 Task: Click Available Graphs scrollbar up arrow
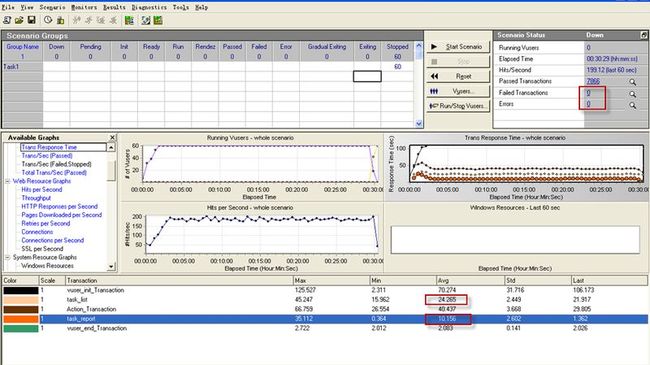111,147
